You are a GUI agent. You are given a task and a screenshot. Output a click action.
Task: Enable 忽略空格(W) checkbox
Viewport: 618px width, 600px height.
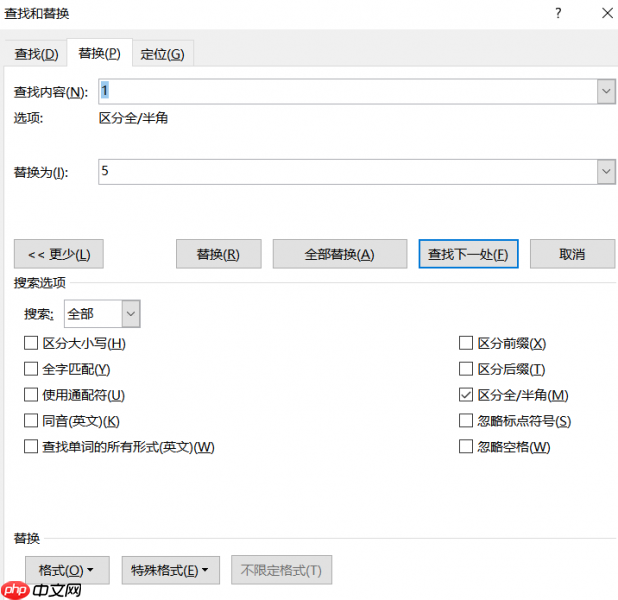click(x=466, y=447)
